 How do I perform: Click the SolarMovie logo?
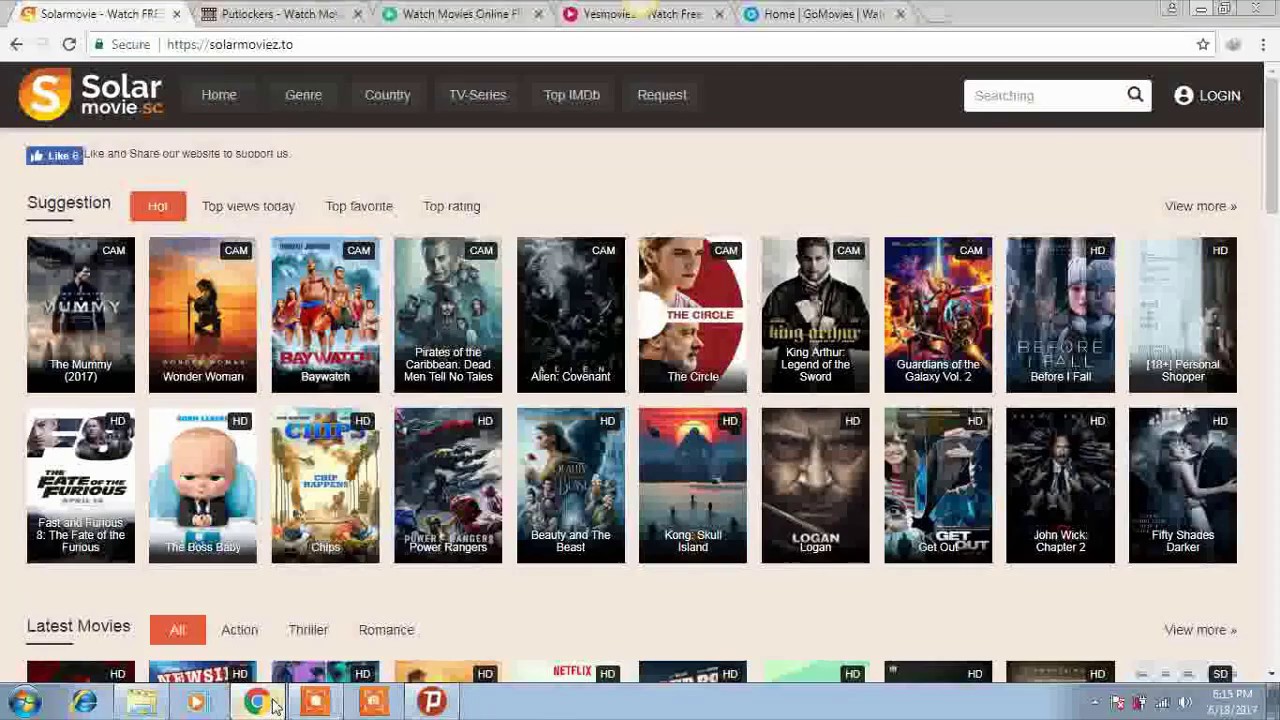[x=90, y=95]
